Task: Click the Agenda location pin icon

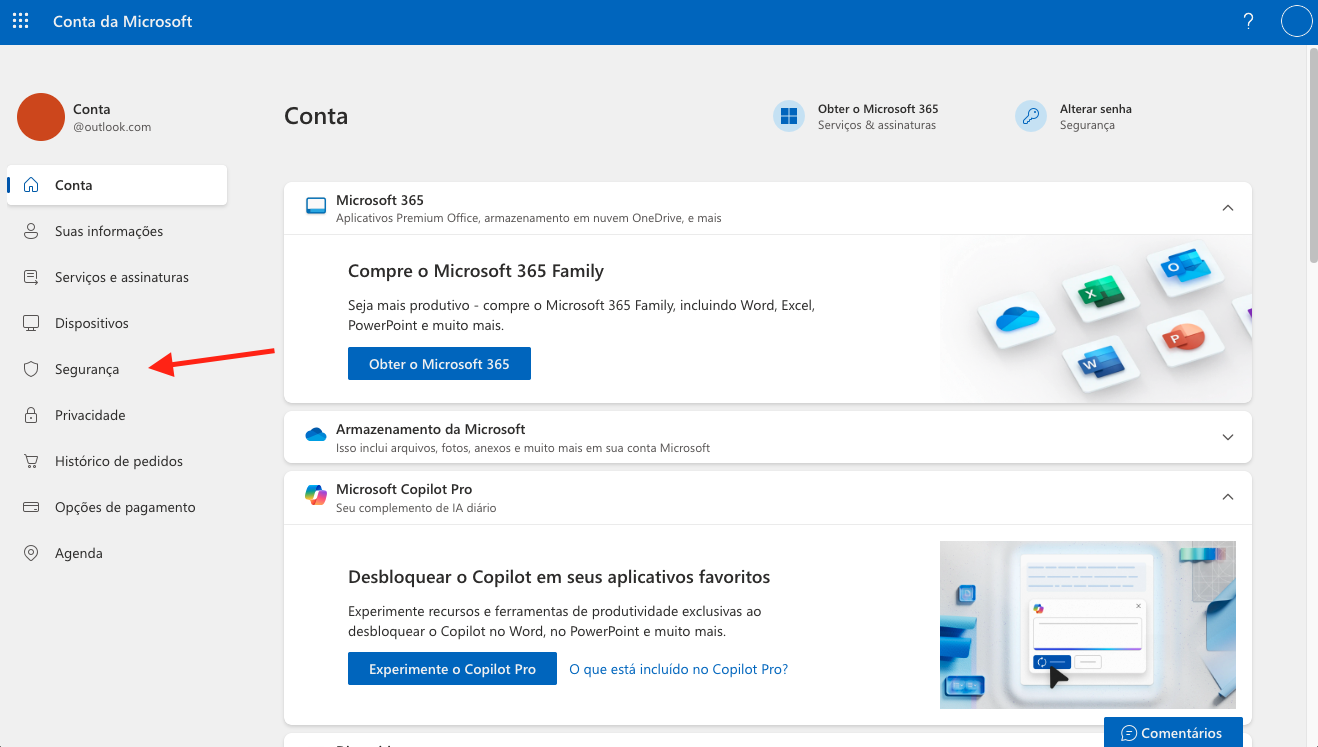Action: pyautogui.click(x=31, y=553)
